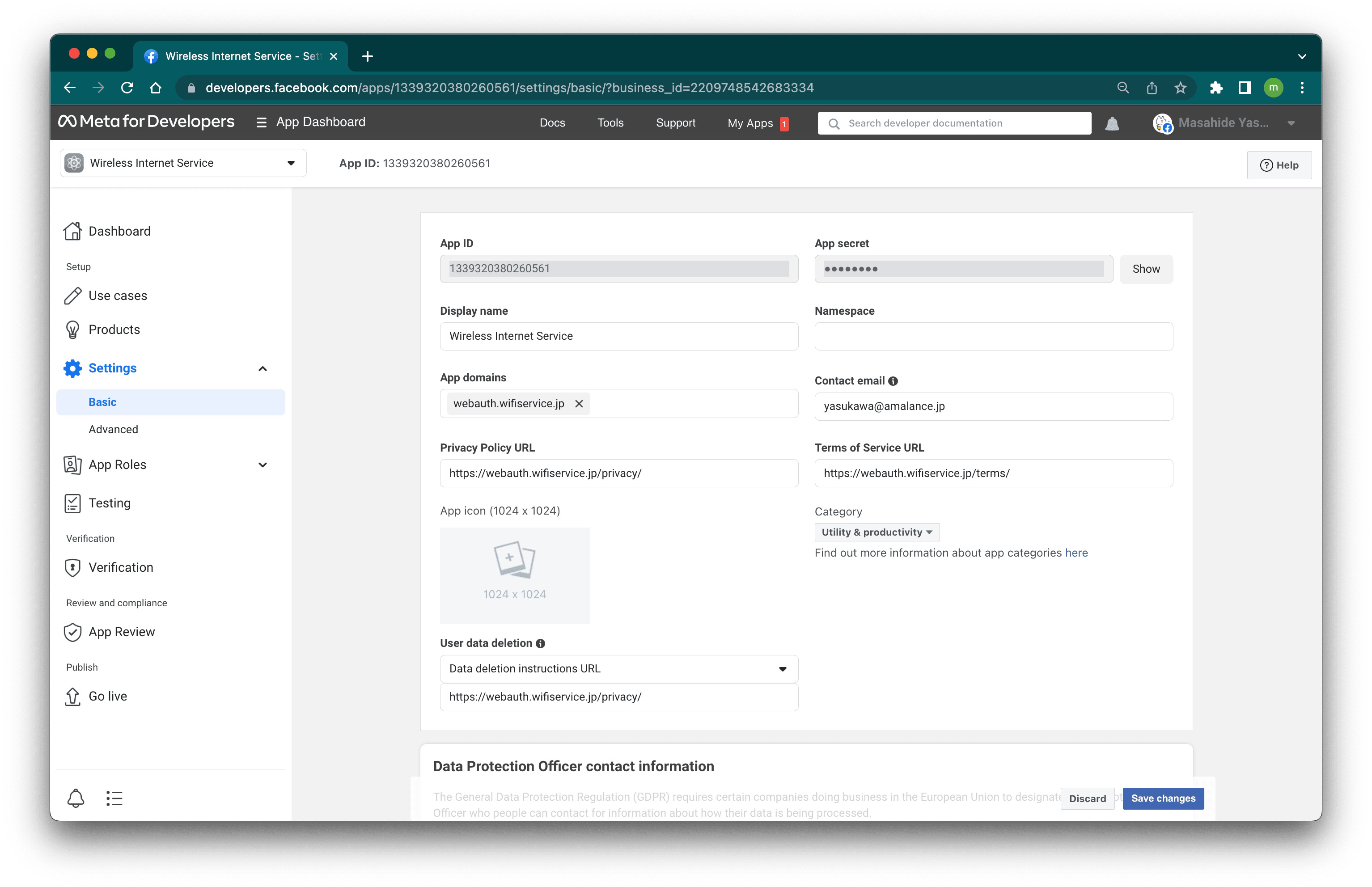
Task: Upload app icon via 1024 x 1024 placeholder
Action: pos(514,575)
